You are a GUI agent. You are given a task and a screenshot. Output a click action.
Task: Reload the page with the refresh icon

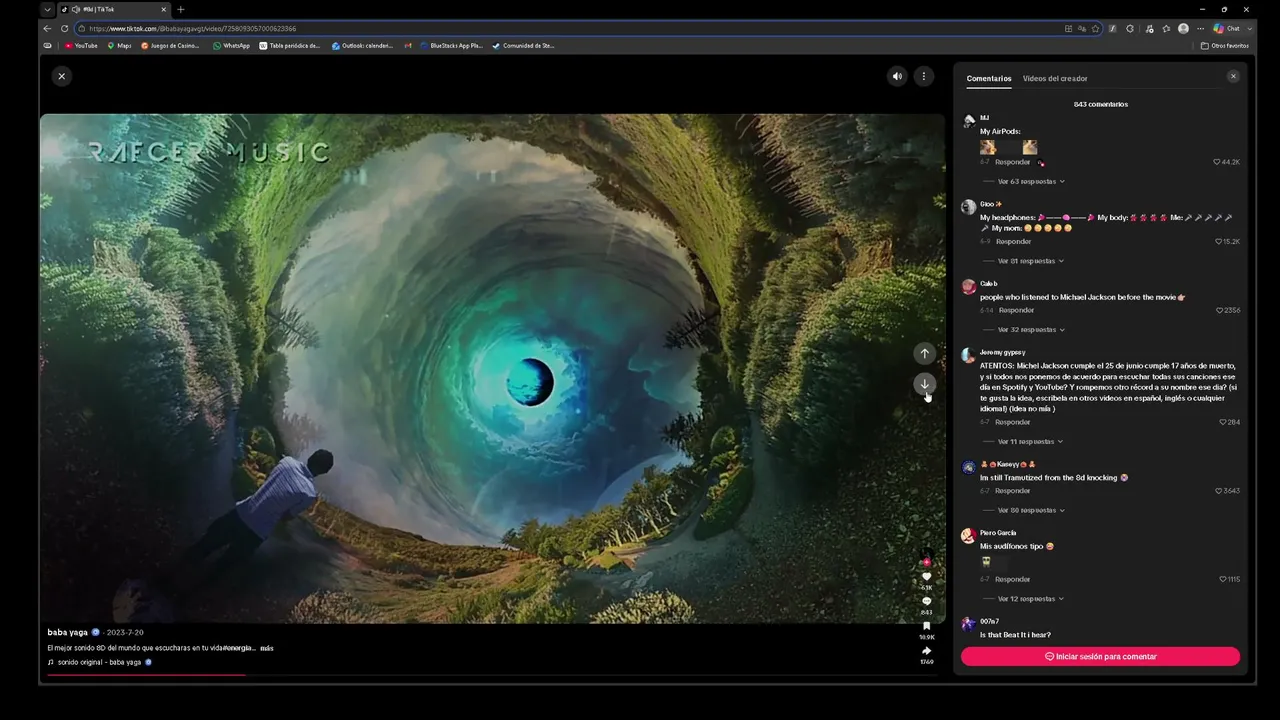click(x=64, y=28)
